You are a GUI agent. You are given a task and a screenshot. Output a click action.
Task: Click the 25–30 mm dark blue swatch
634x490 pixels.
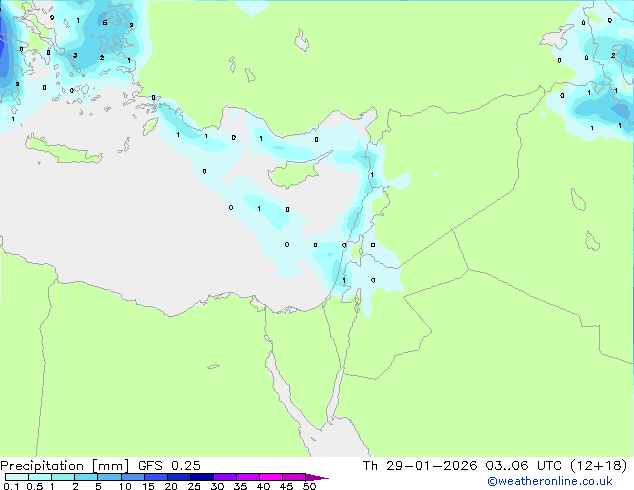coord(202,477)
